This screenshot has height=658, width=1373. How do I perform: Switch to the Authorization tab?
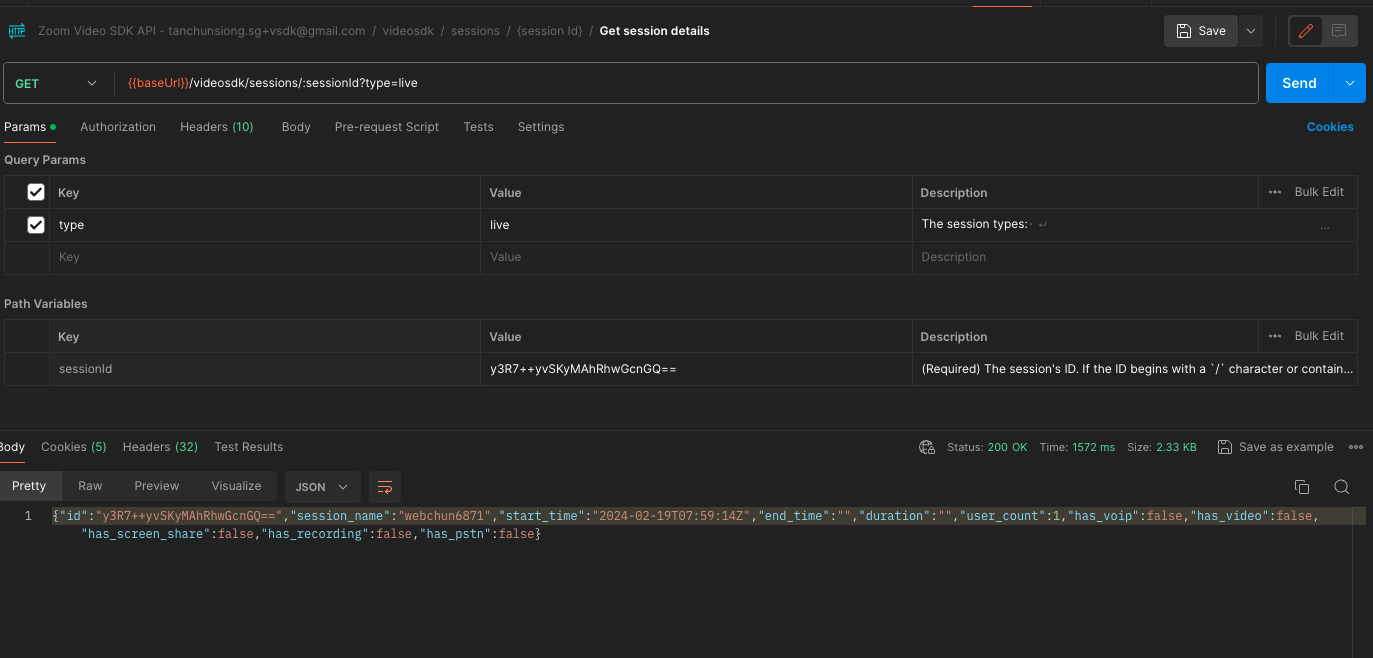pyautogui.click(x=118, y=127)
